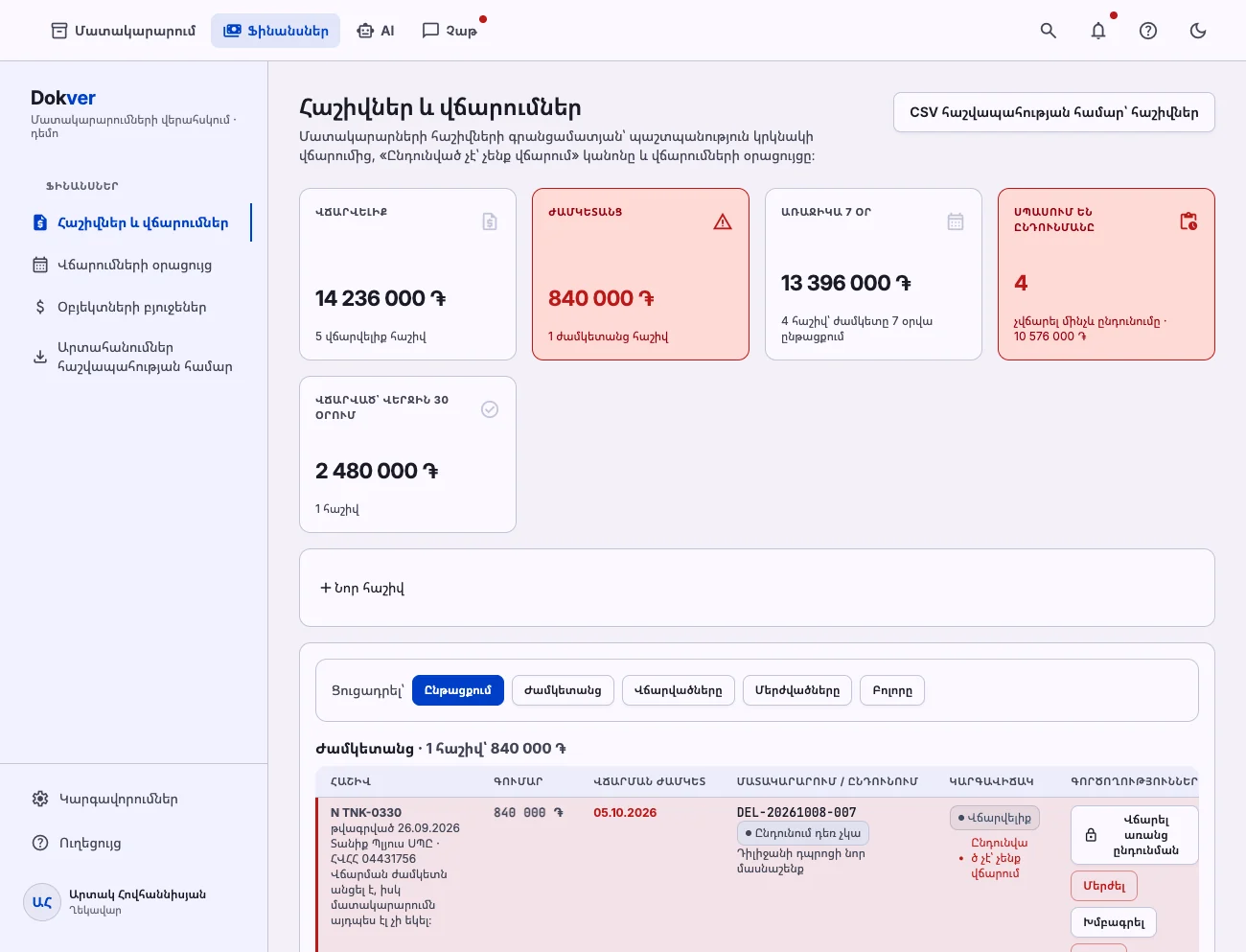Click the AI robot icon
The height and width of the screenshot is (952, 1246).
tap(365, 31)
